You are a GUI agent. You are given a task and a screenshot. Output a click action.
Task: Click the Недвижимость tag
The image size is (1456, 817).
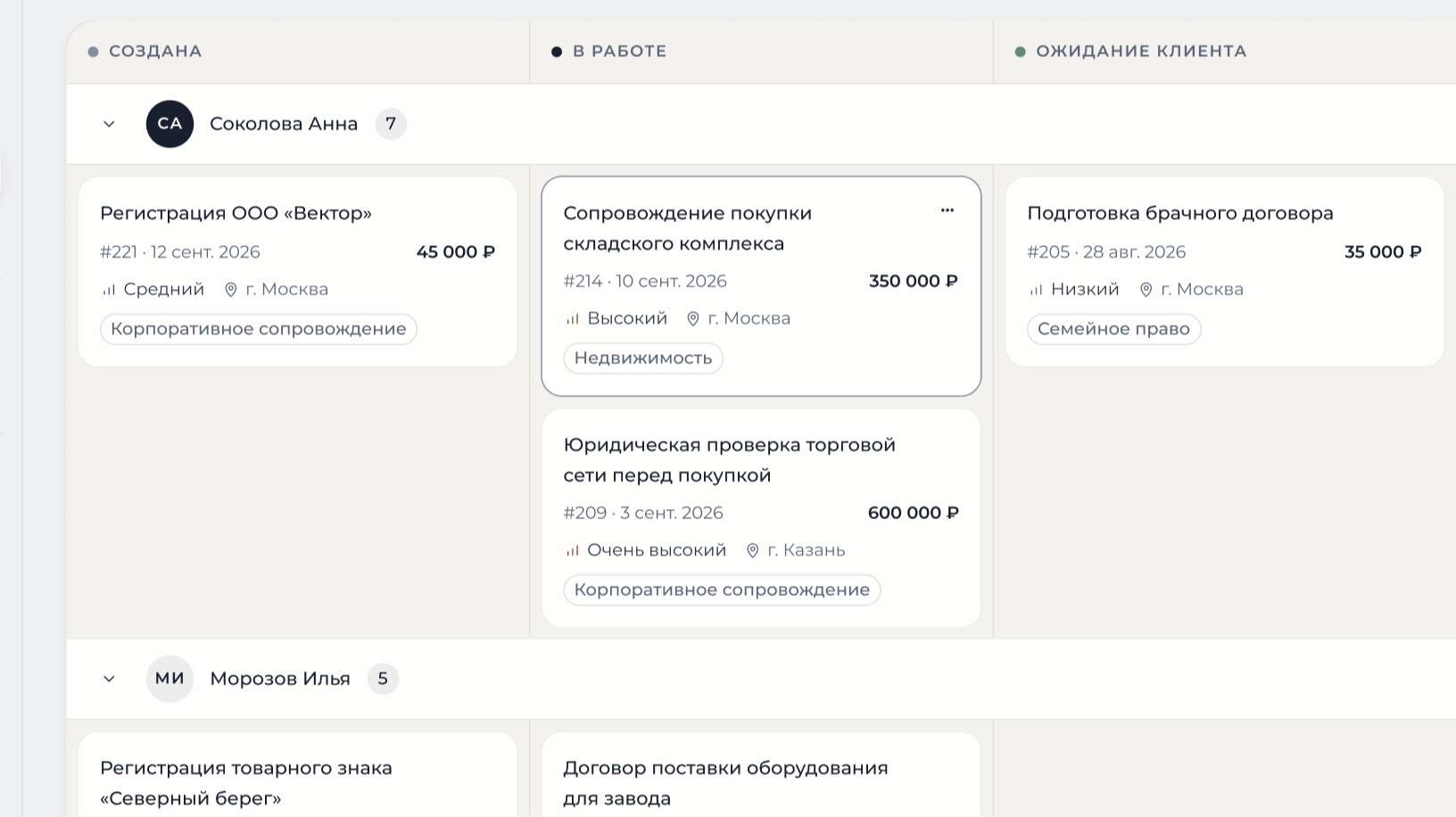click(643, 359)
